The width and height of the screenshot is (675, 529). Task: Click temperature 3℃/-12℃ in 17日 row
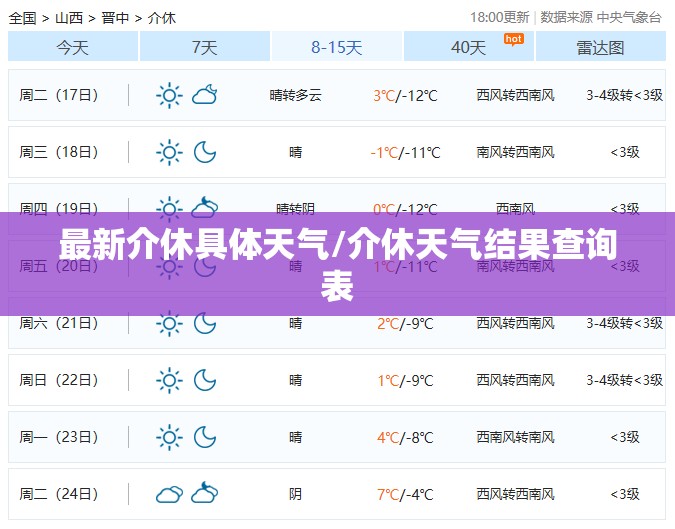tap(405, 96)
